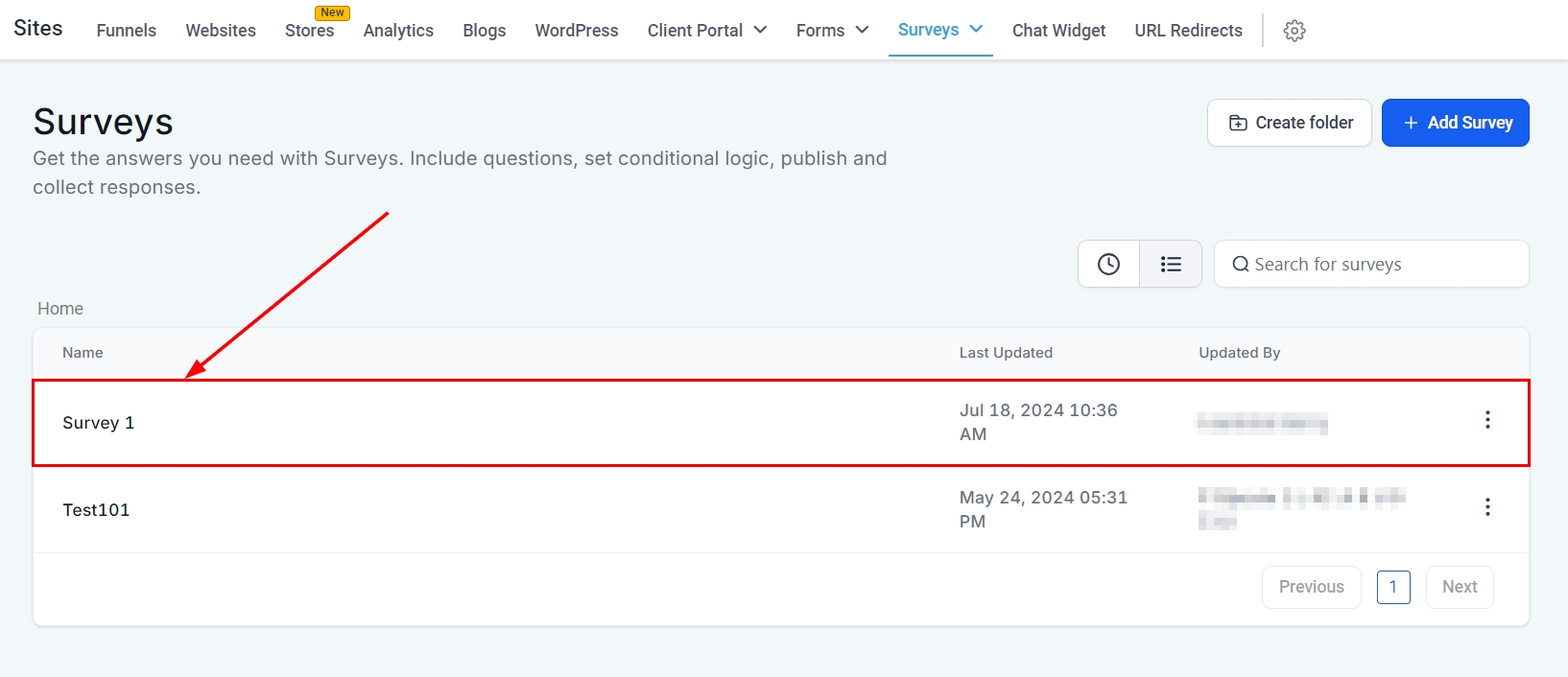Open the Test101 survey

click(96, 510)
